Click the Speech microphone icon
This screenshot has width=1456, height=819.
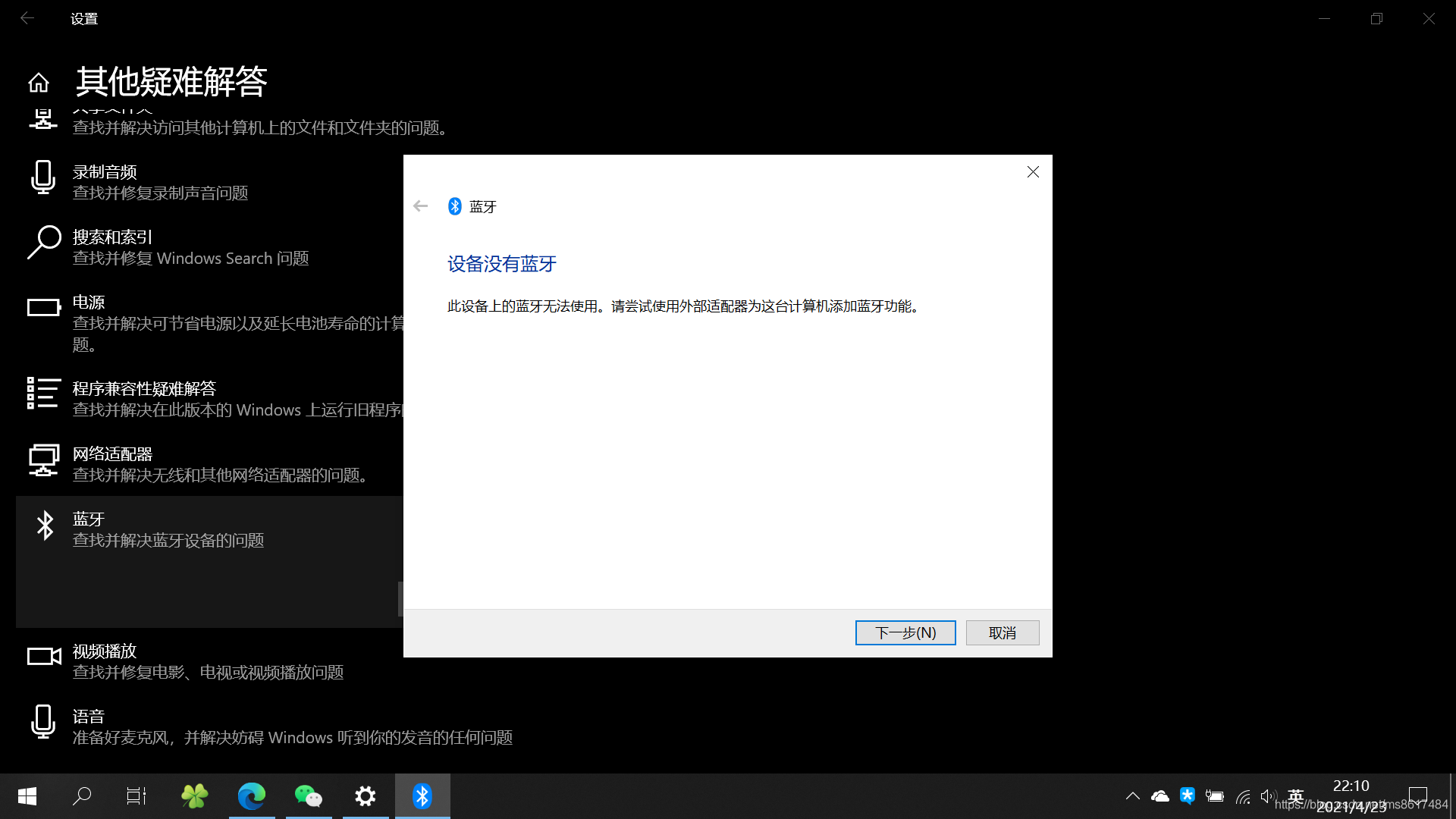(x=43, y=722)
